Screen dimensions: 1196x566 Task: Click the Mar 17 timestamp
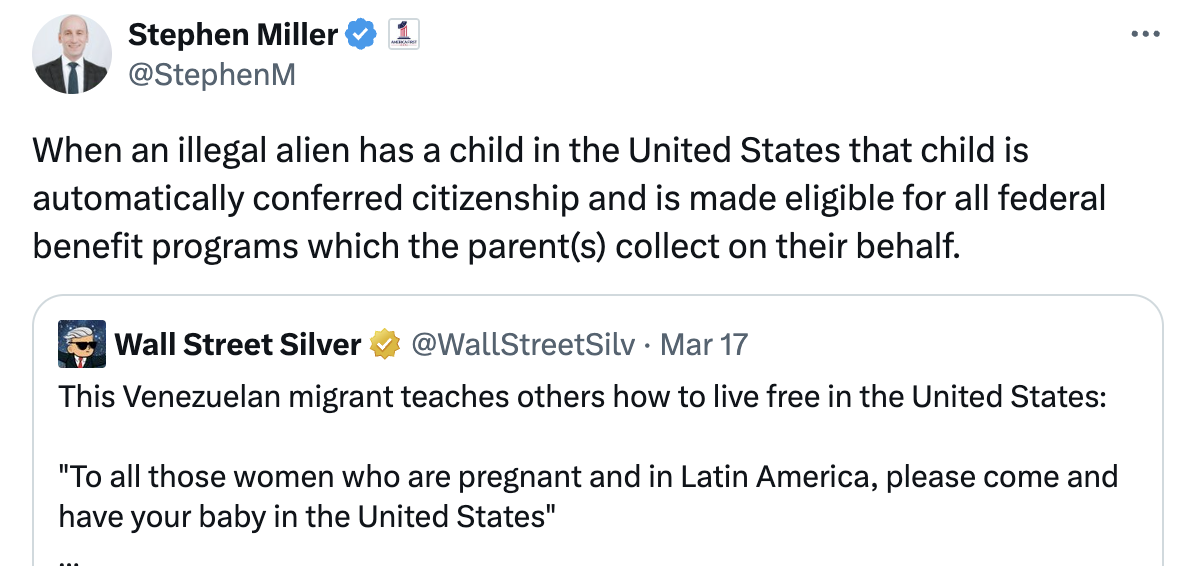705,345
